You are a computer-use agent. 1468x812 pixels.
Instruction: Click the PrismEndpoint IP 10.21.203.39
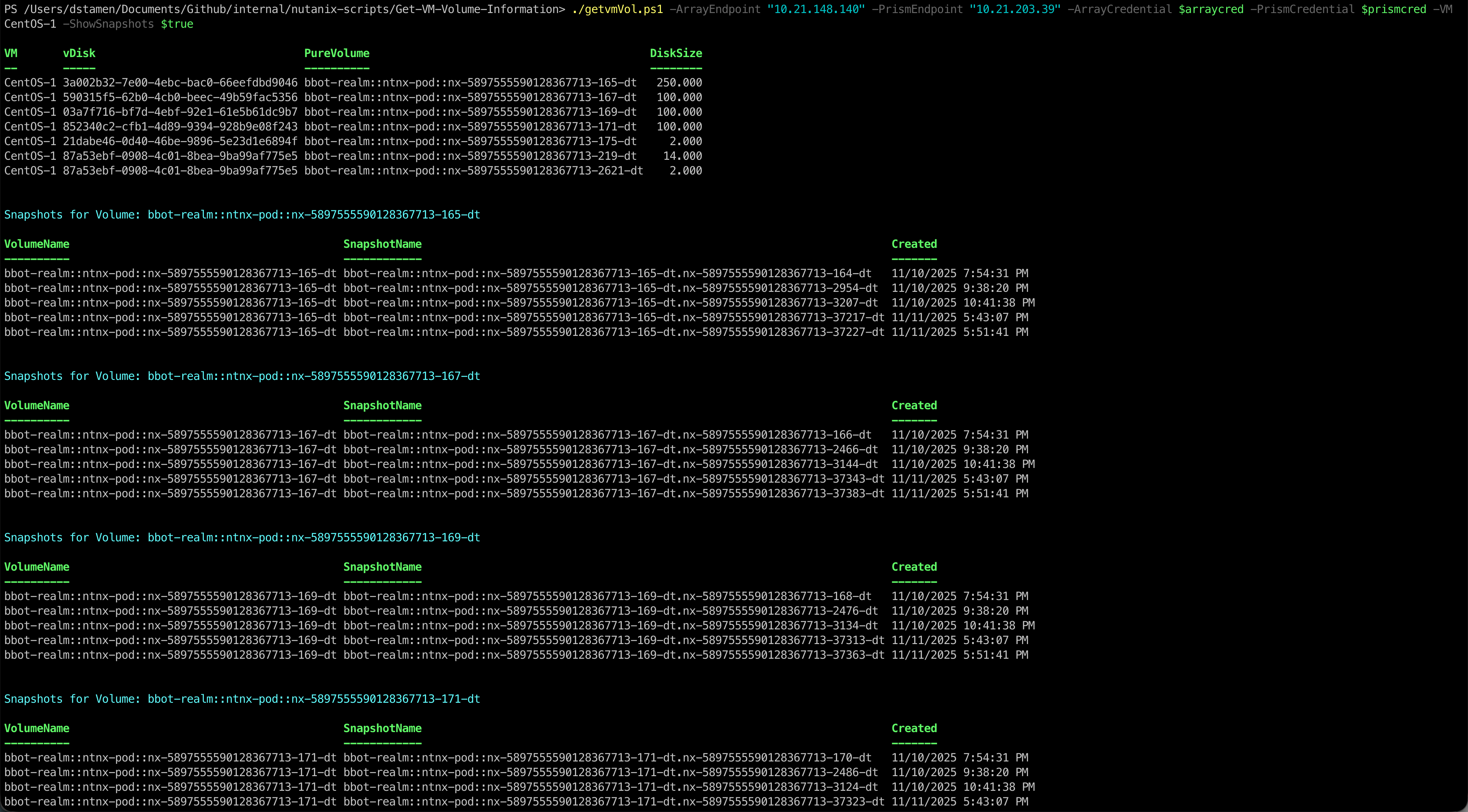[1015, 9]
